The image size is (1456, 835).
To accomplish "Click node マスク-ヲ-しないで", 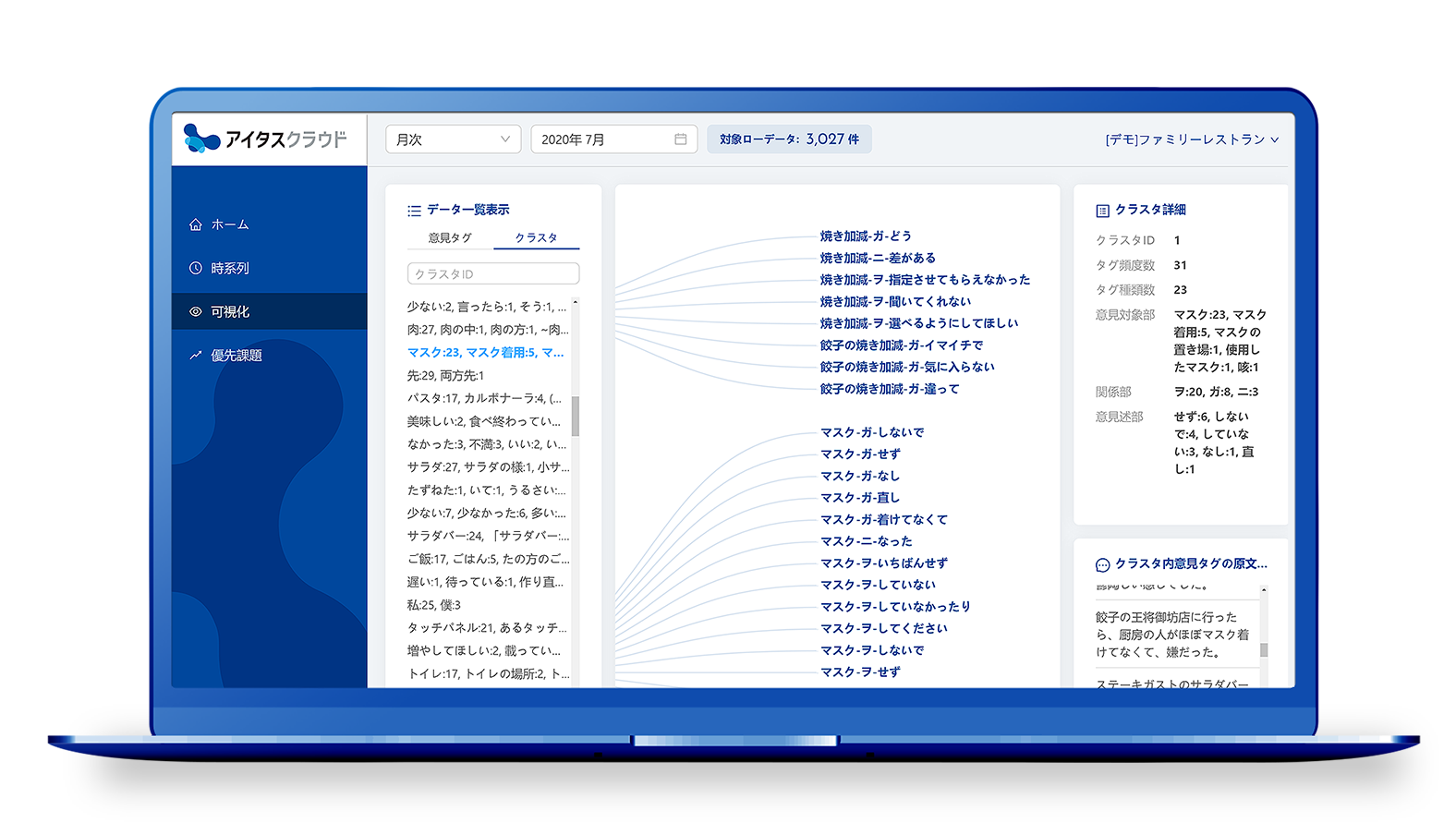I will click(872, 650).
